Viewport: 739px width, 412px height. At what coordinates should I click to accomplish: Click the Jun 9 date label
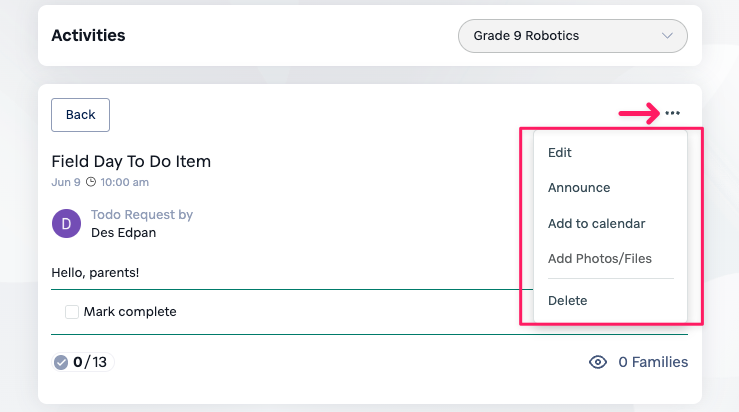click(65, 183)
